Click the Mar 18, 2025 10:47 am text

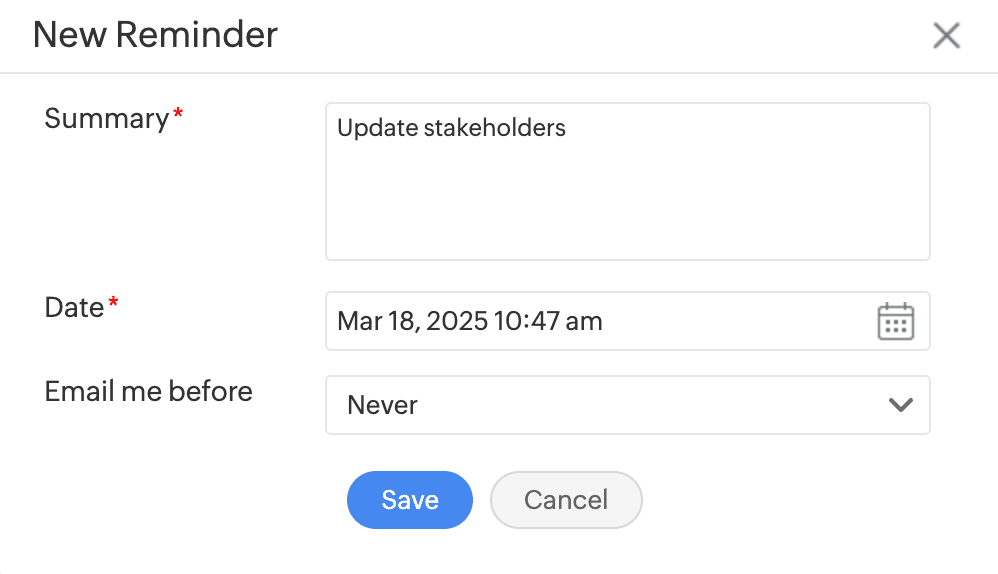point(469,321)
